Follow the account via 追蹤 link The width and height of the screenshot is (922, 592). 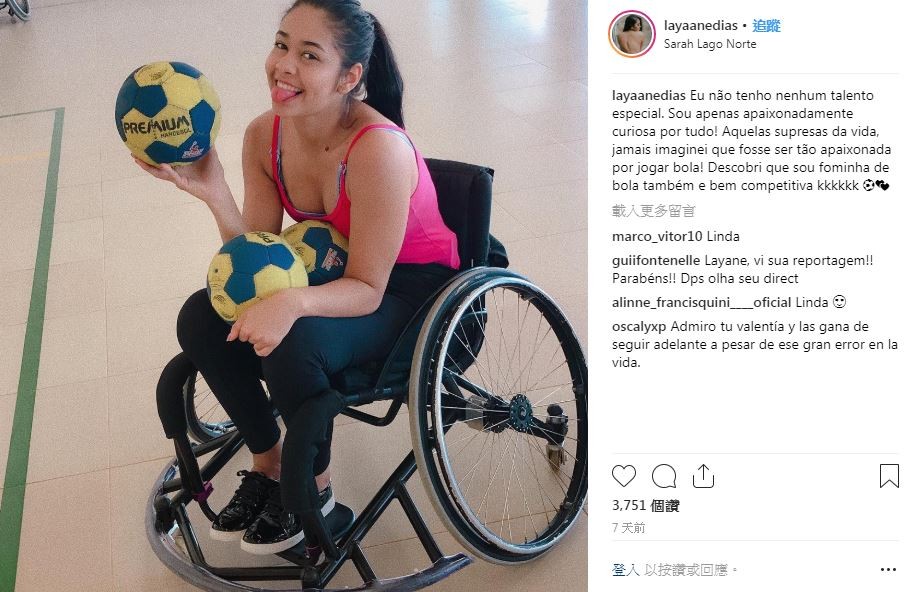coord(766,25)
